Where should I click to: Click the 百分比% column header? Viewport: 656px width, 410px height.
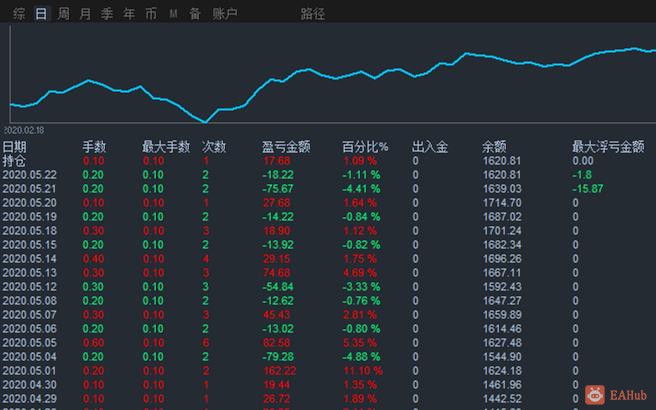pyautogui.click(x=365, y=147)
